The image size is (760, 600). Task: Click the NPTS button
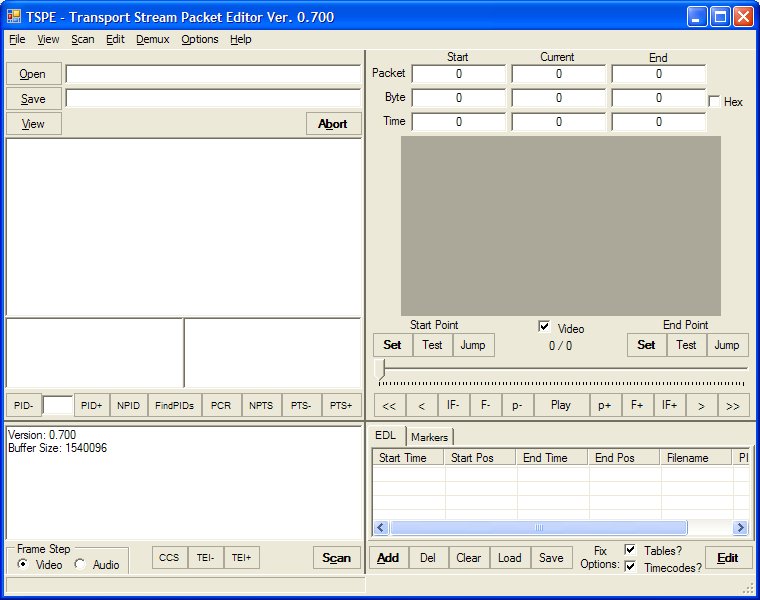coord(261,405)
